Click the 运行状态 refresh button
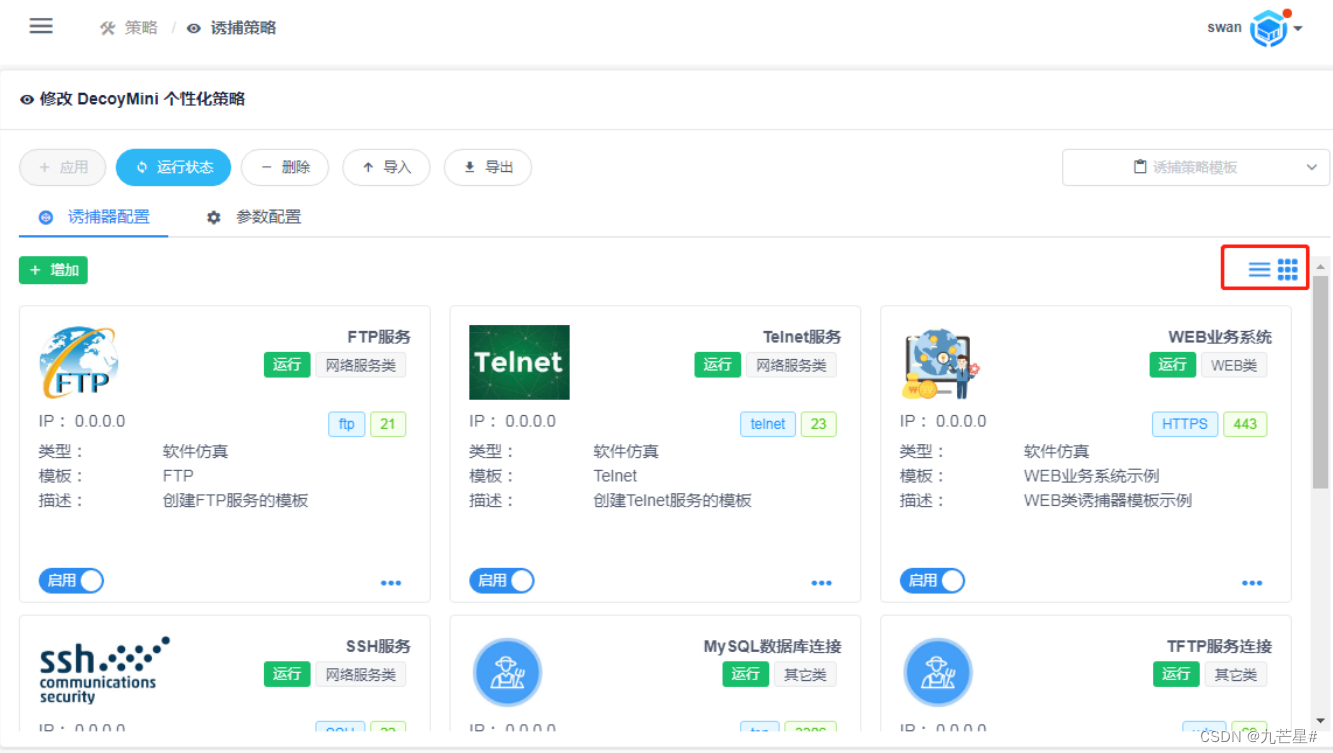 (173, 167)
